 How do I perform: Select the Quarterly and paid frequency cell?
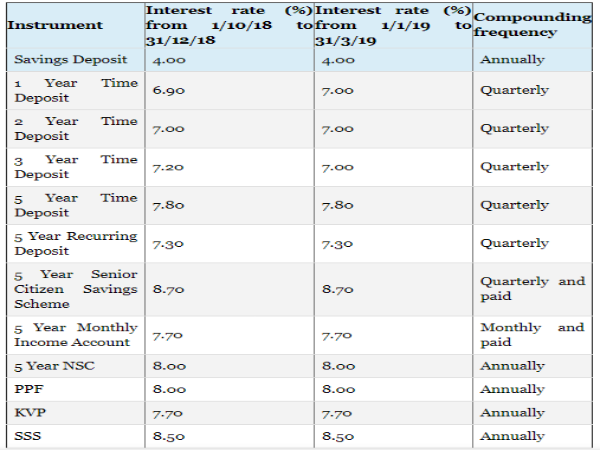pyautogui.click(x=532, y=289)
